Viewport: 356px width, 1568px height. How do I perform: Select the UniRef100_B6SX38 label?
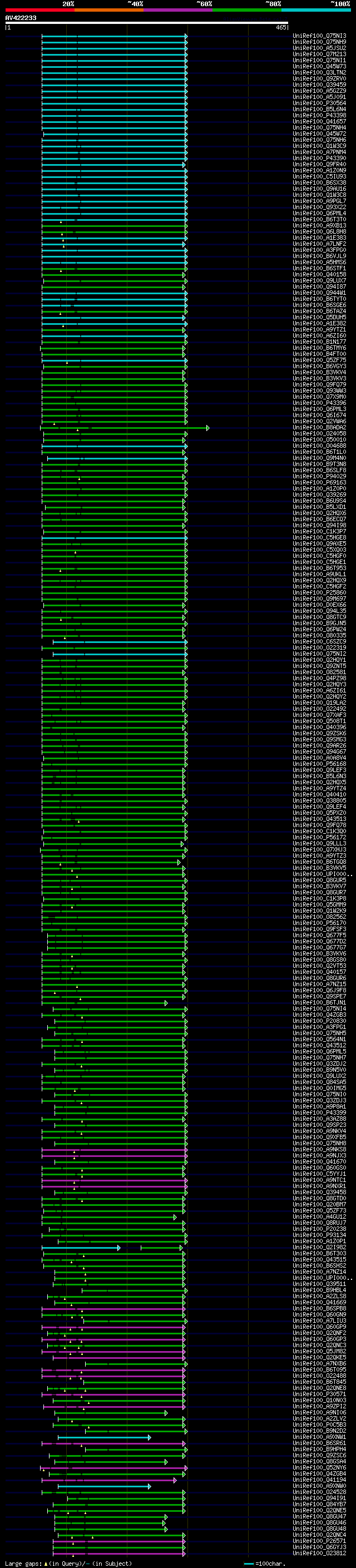point(319,182)
